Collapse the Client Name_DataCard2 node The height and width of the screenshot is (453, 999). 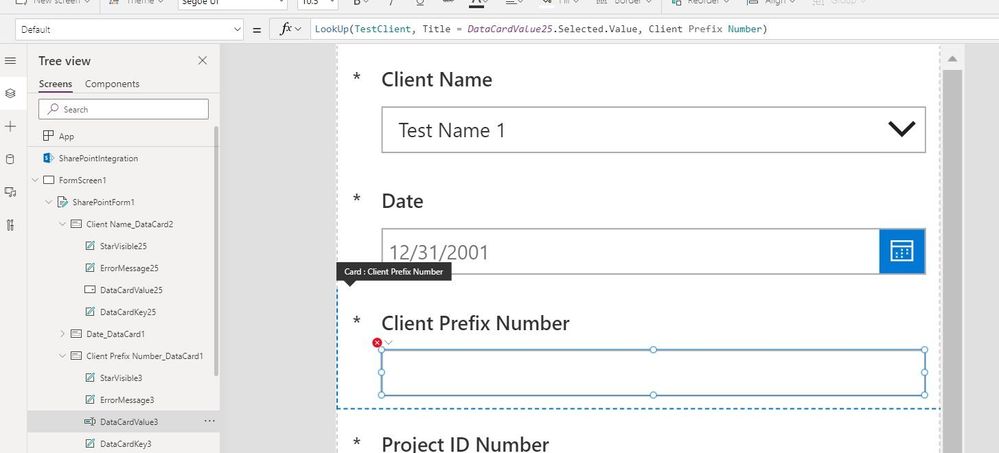pos(62,224)
